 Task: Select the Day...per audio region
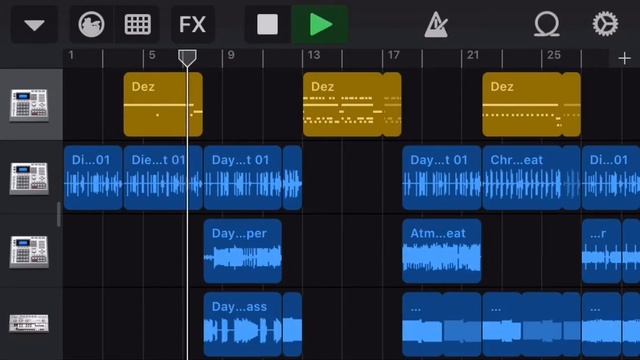click(243, 251)
